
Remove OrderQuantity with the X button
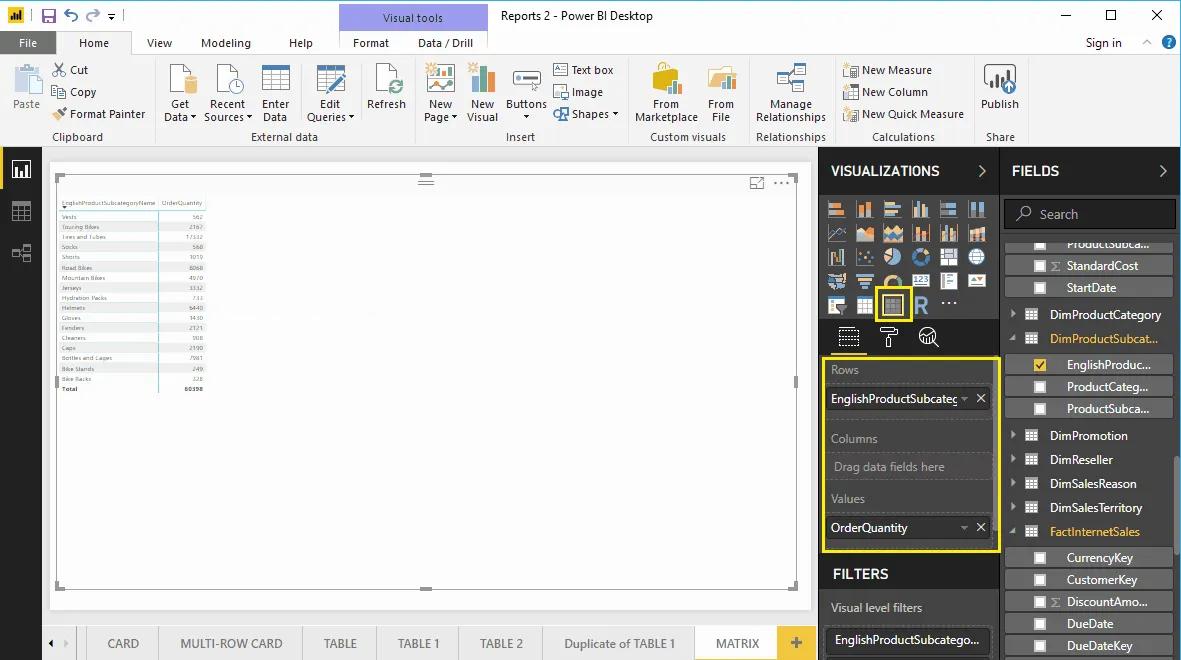pyautogui.click(x=980, y=527)
